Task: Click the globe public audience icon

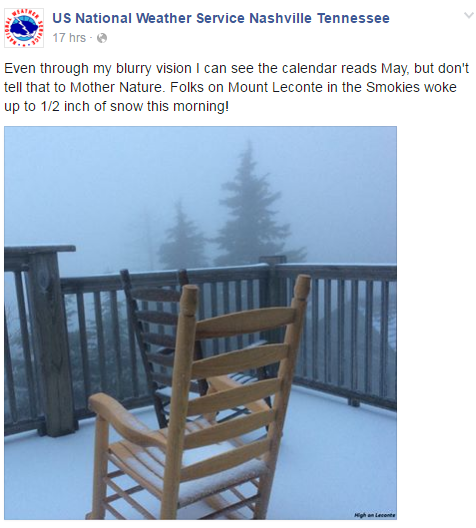Action: point(102,38)
